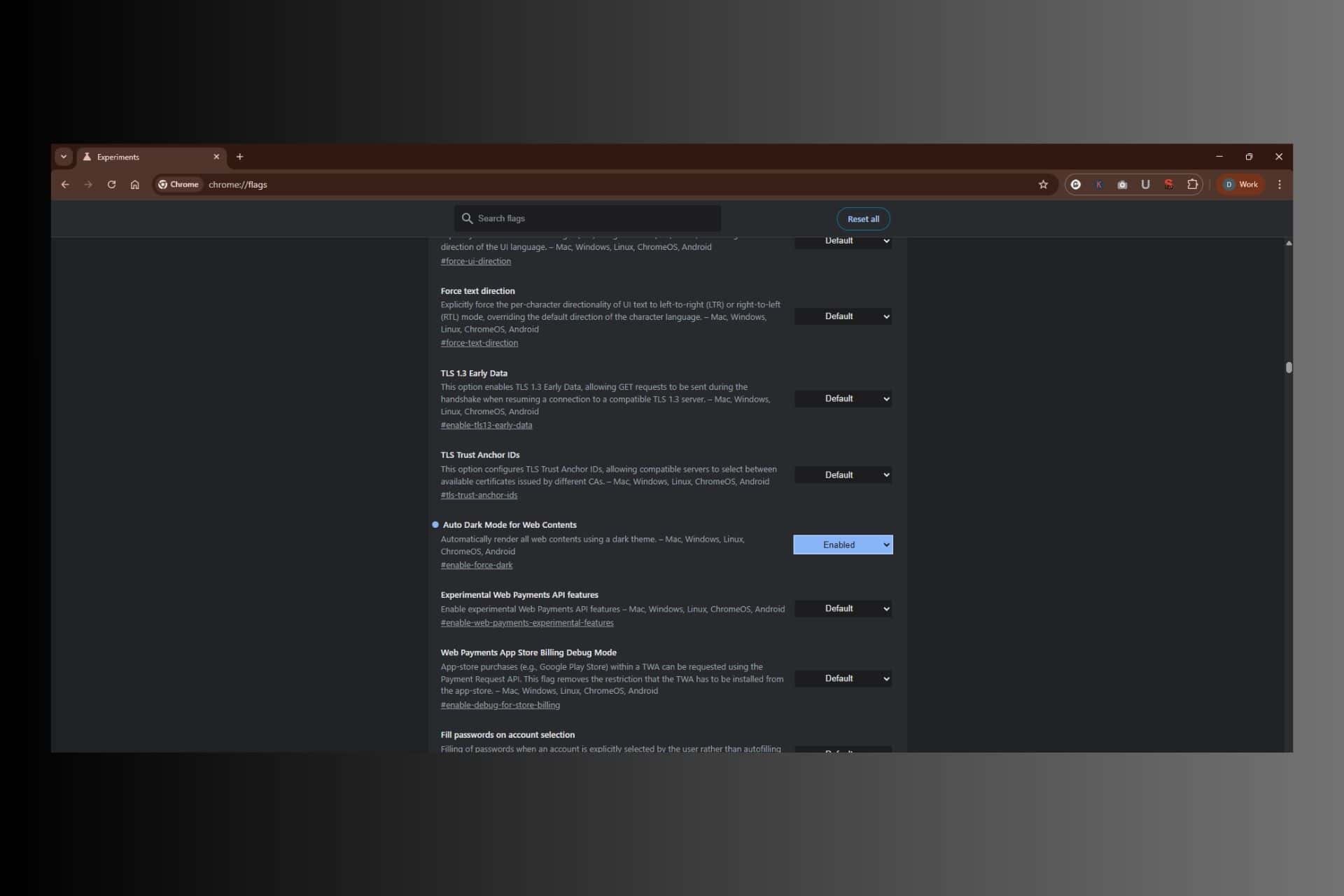Open the Chrome extensions puzzle icon

(1192, 184)
